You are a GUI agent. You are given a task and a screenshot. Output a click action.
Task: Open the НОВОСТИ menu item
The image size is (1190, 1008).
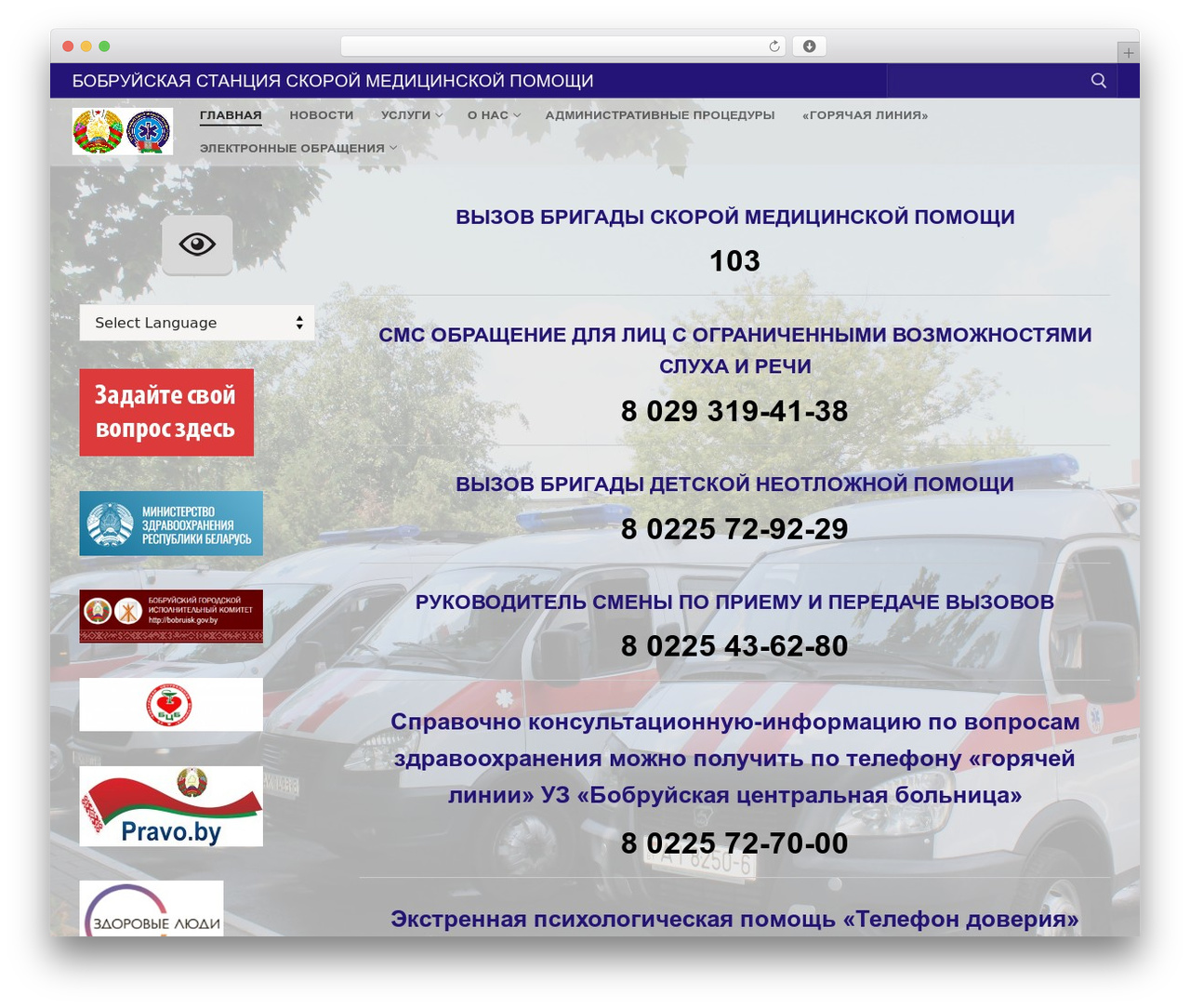pos(322,115)
